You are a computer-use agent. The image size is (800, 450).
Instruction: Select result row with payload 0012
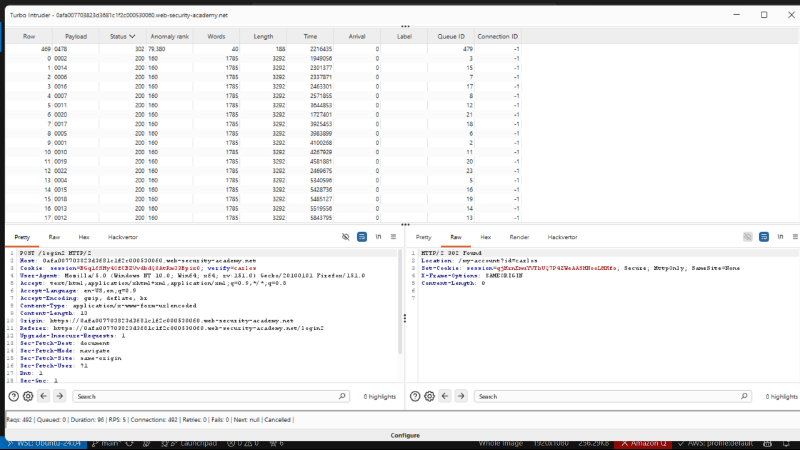point(263,218)
